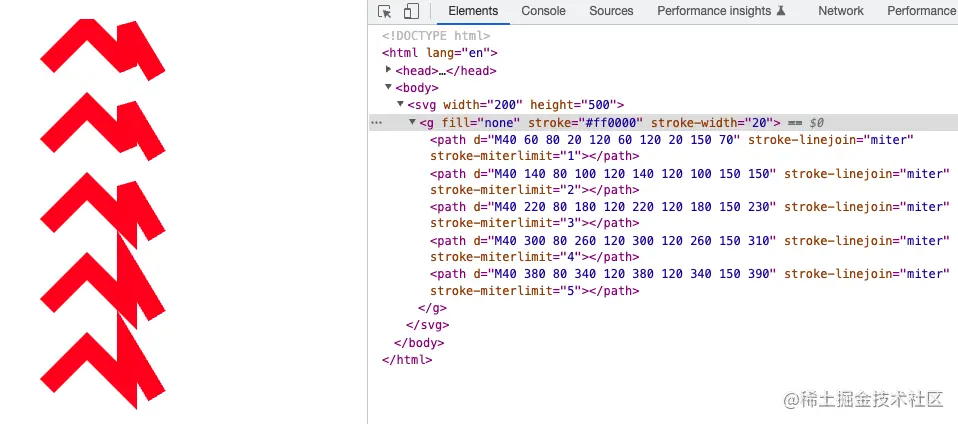Click the stroke-width="20" attribute
This screenshot has height=424, width=958.
[714, 123]
